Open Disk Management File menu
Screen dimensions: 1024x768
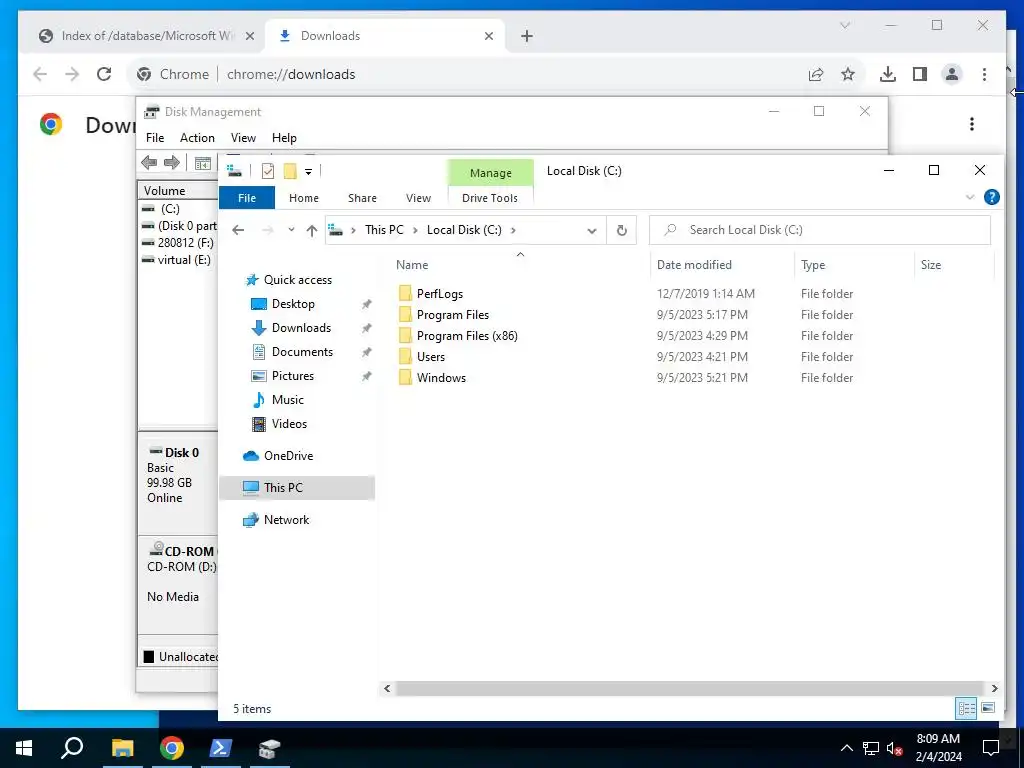(155, 138)
